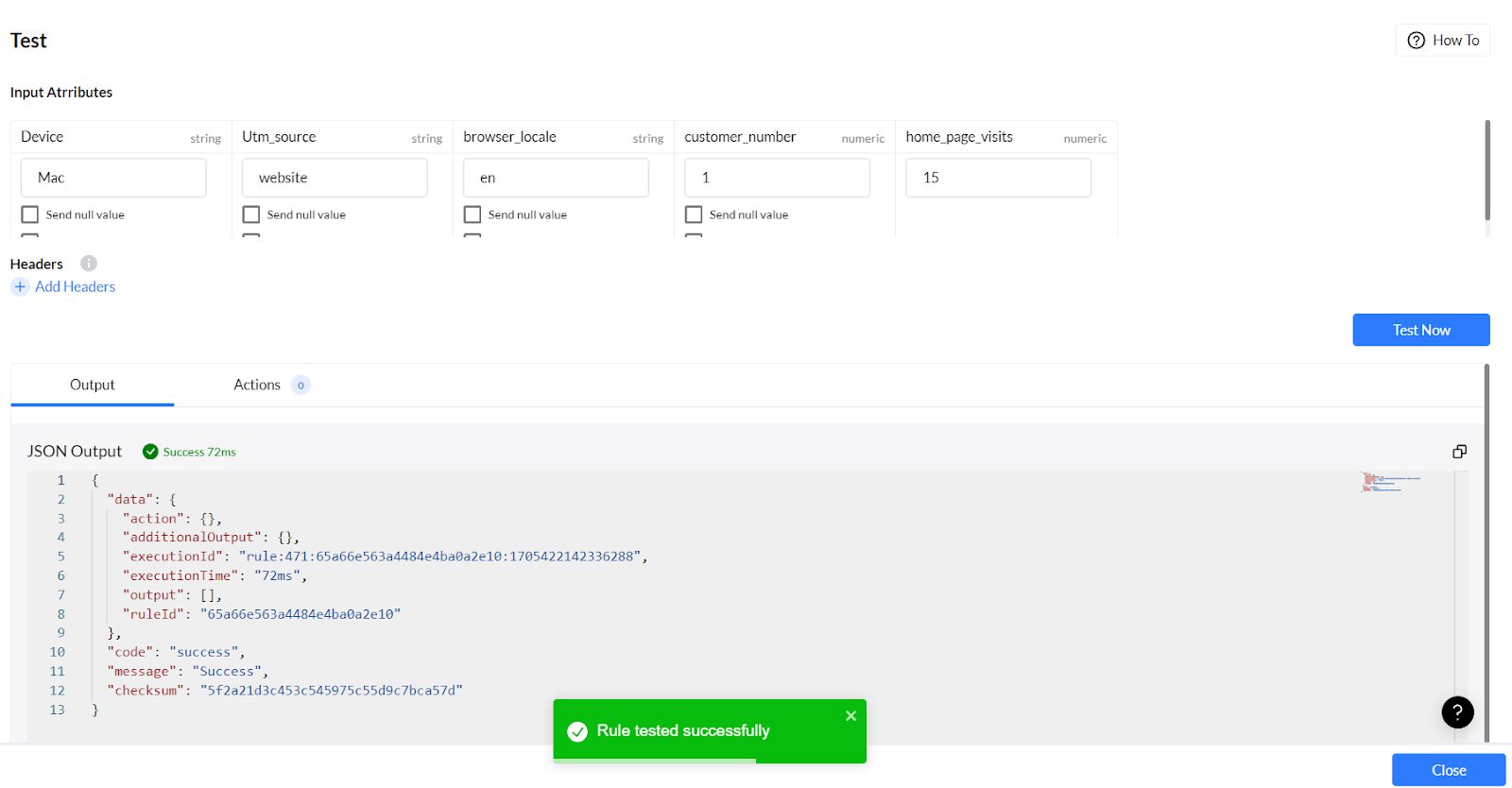Image resolution: width=1512 pixels, height=788 pixels.
Task: Click the JSON code minimap
Action: [1392, 482]
